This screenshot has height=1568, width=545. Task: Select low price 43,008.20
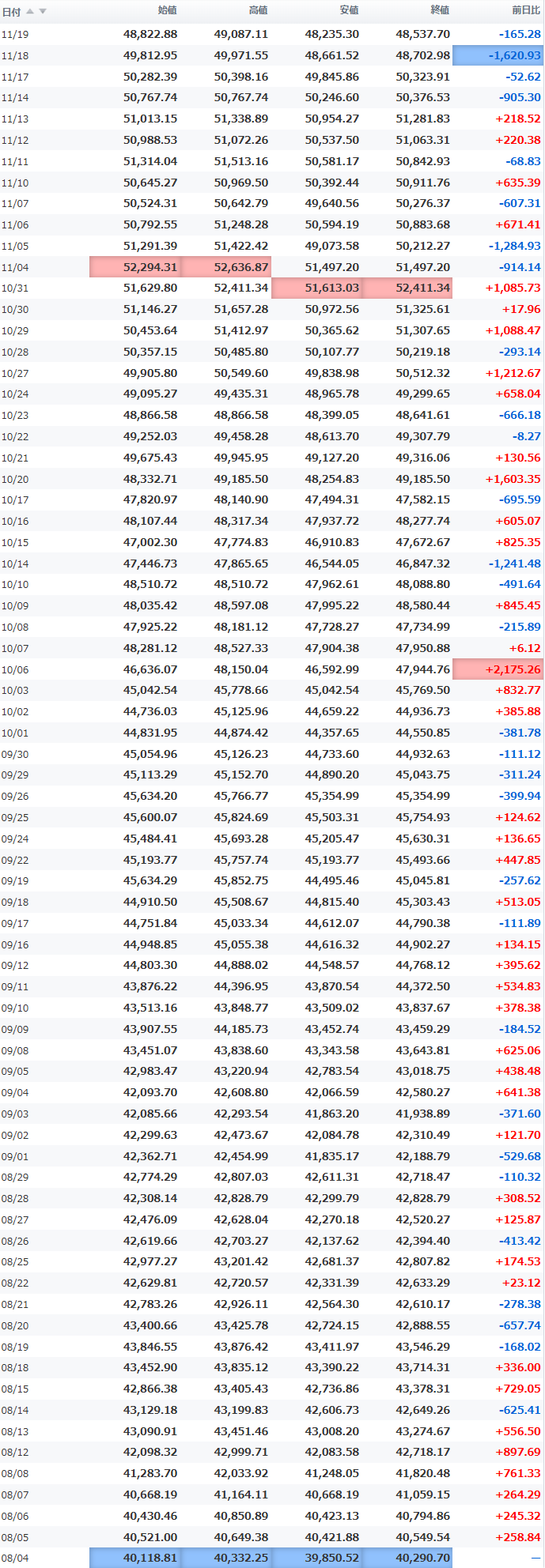coord(332,1430)
